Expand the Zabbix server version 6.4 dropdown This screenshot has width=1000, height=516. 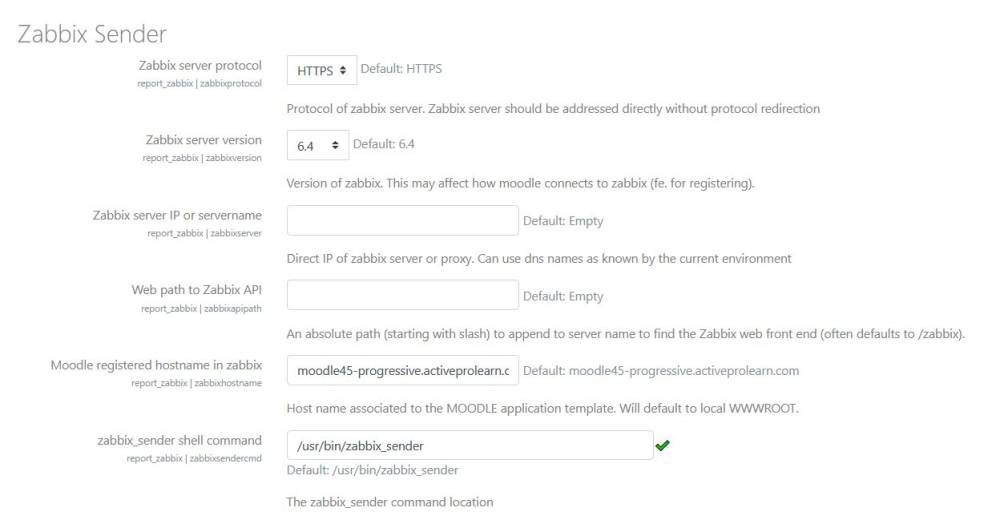click(x=317, y=145)
